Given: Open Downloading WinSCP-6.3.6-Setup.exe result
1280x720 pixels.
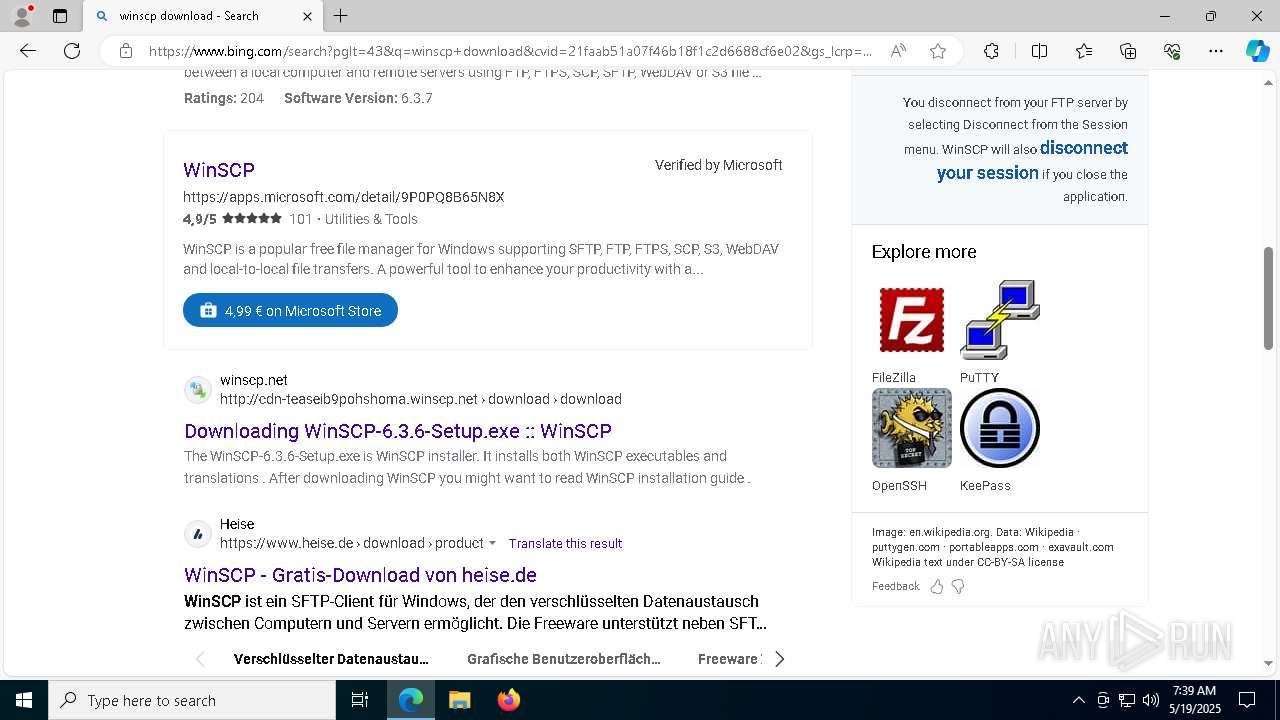Looking at the screenshot, I should click(398, 431).
